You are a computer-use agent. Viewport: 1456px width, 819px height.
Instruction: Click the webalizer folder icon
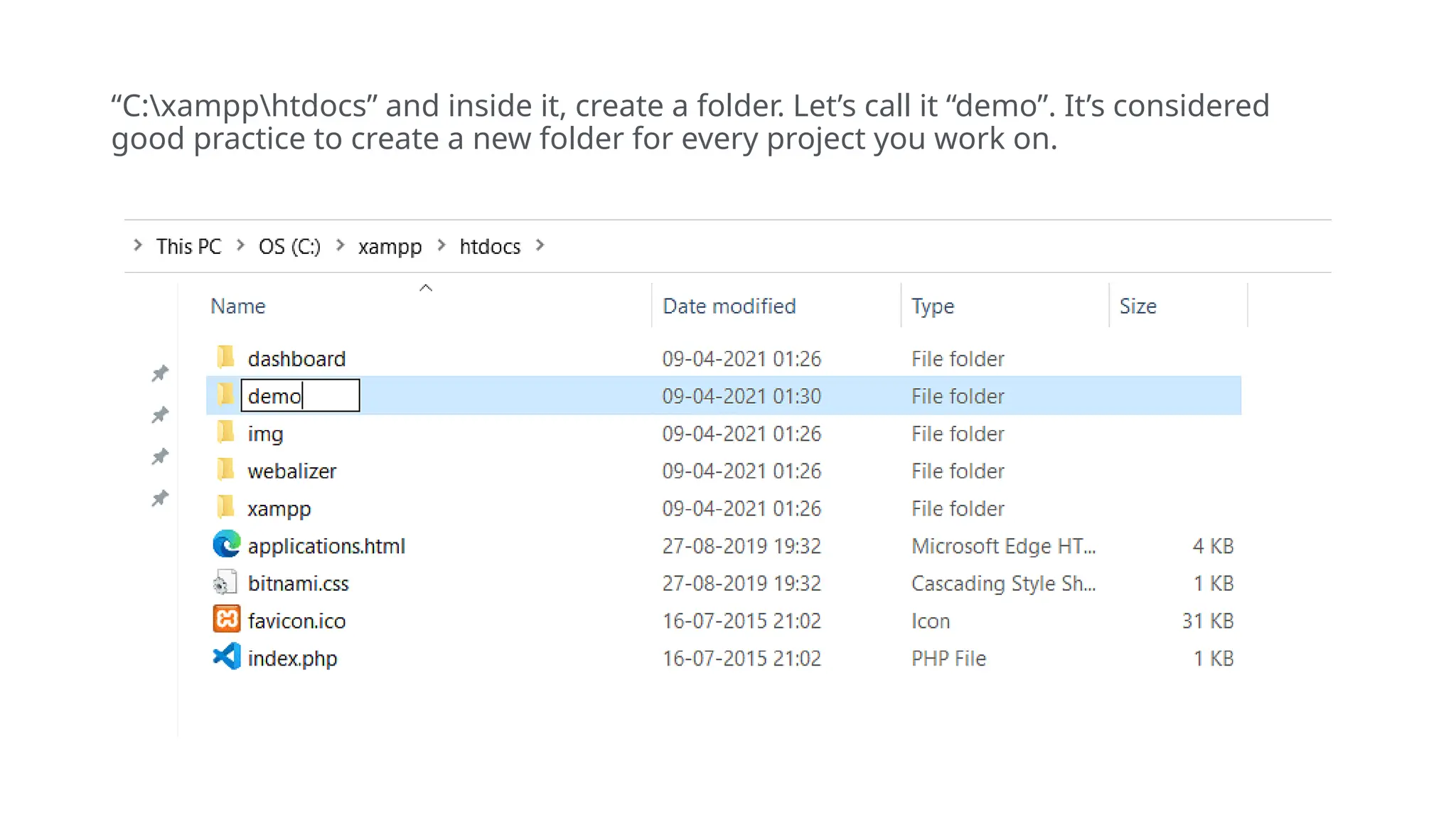[225, 469]
